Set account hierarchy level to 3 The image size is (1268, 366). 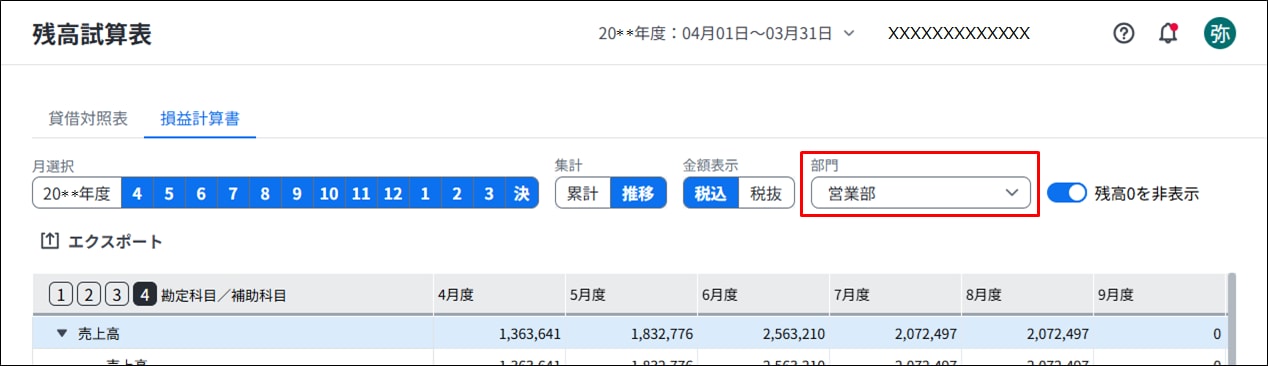click(x=117, y=295)
